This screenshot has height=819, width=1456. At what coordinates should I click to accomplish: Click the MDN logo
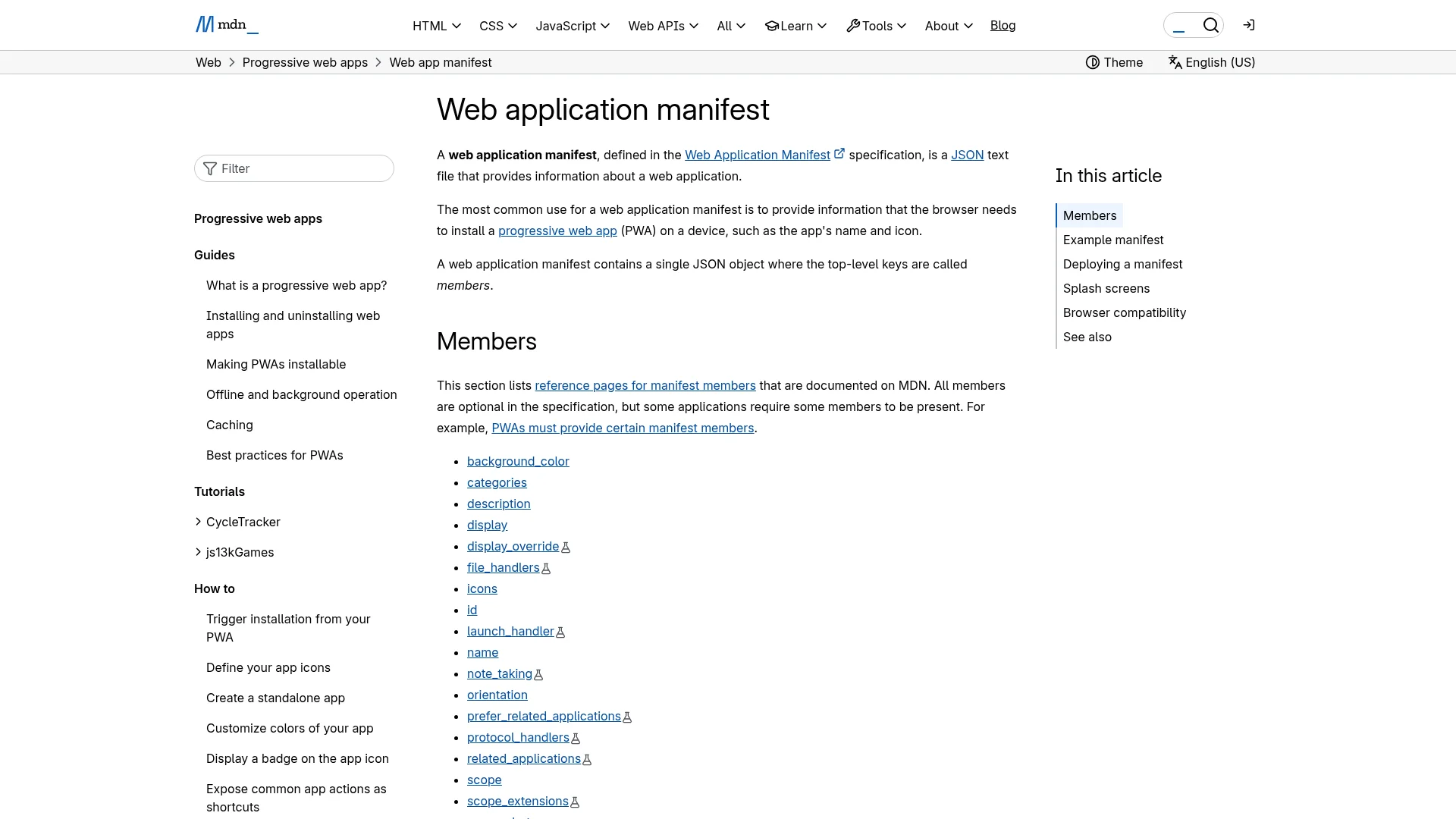226,25
